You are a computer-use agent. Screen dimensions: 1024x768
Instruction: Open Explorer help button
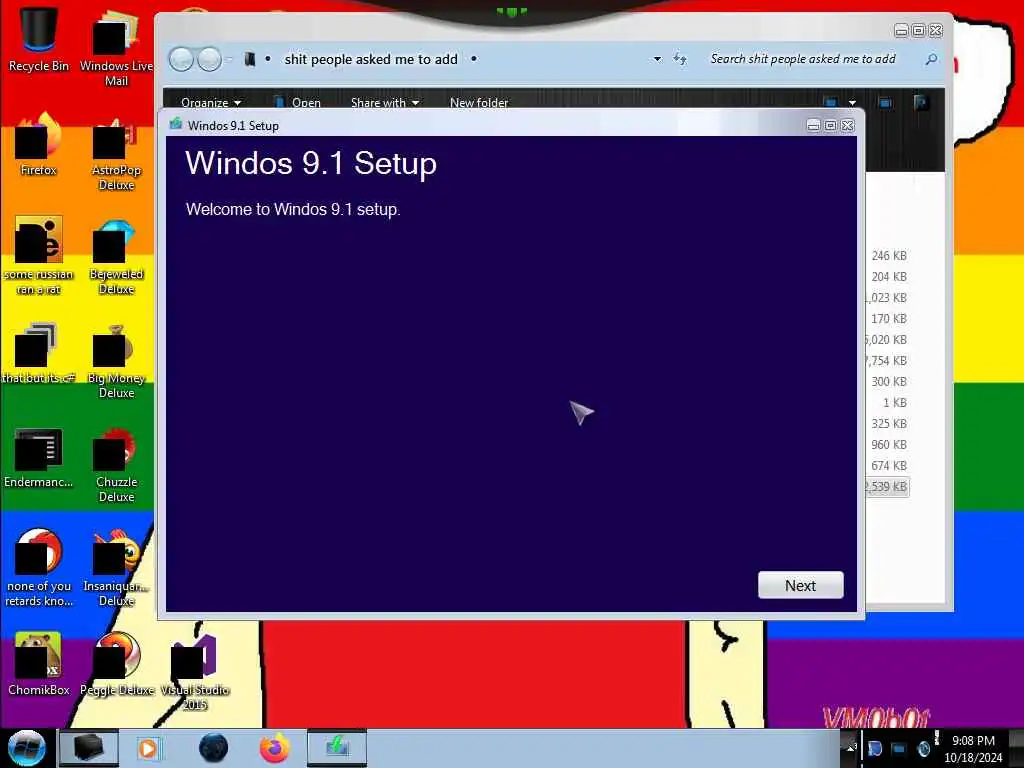tap(921, 103)
